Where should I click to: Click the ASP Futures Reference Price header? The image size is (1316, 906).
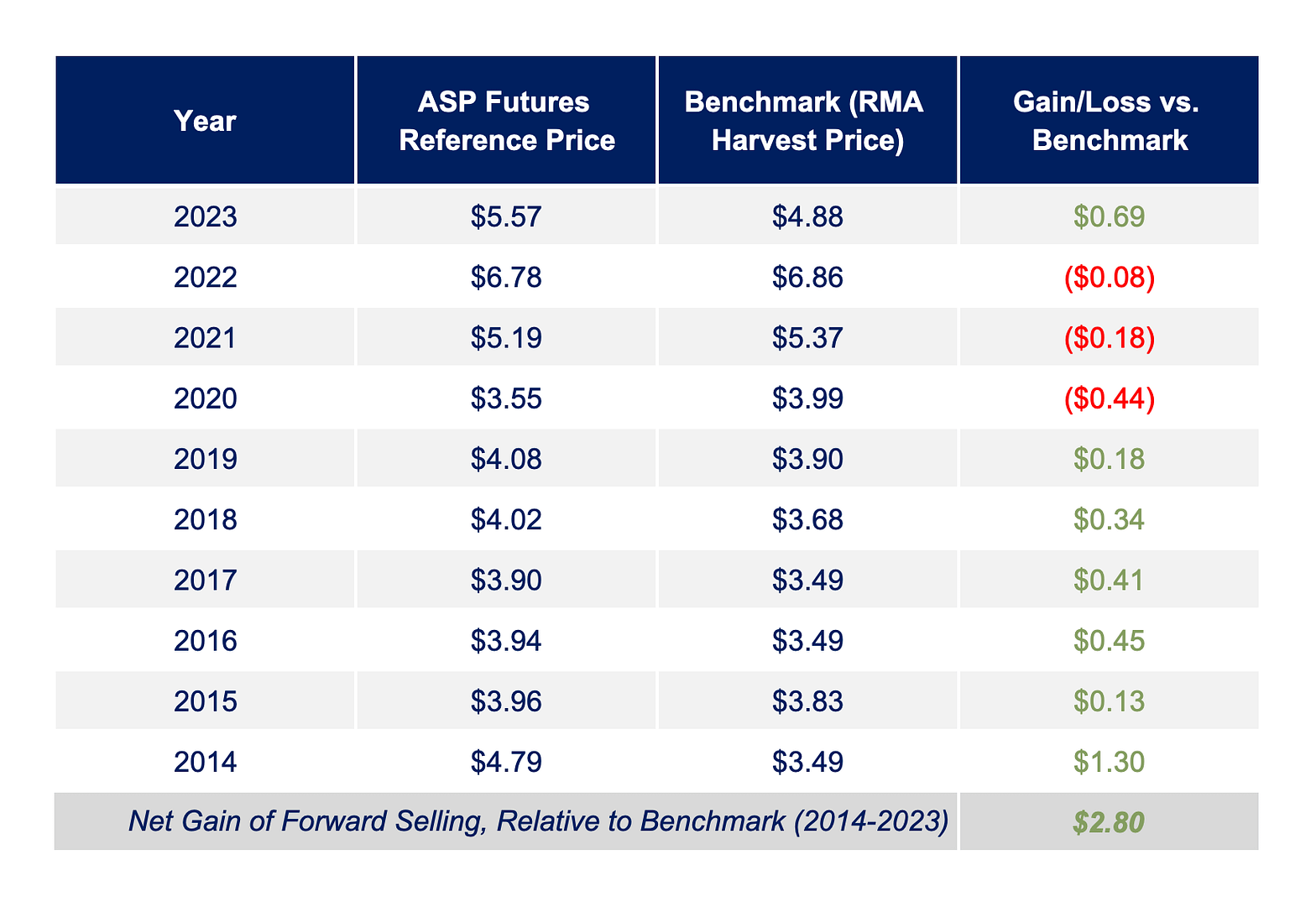click(506, 121)
